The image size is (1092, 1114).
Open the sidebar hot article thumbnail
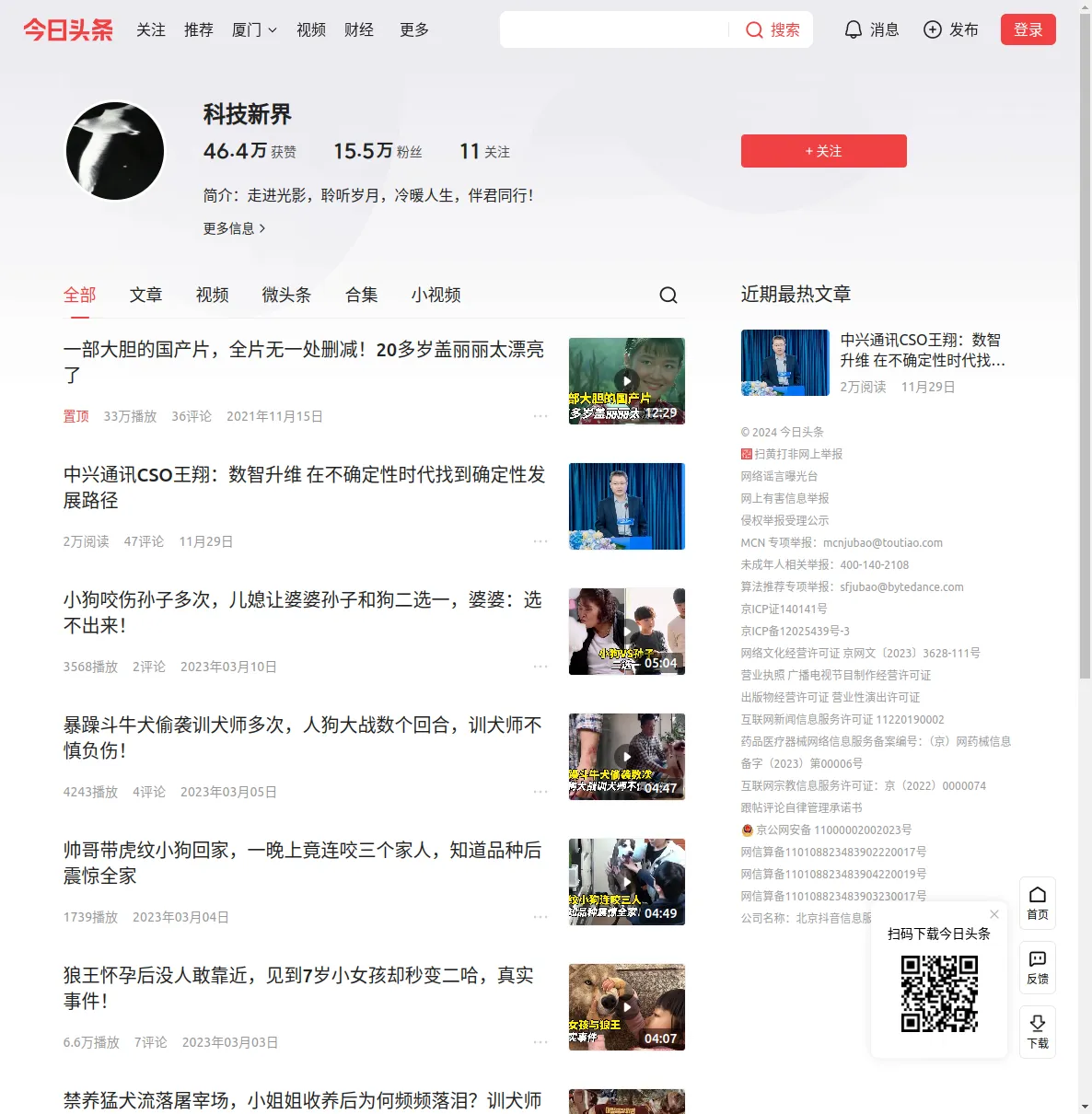point(785,363)
